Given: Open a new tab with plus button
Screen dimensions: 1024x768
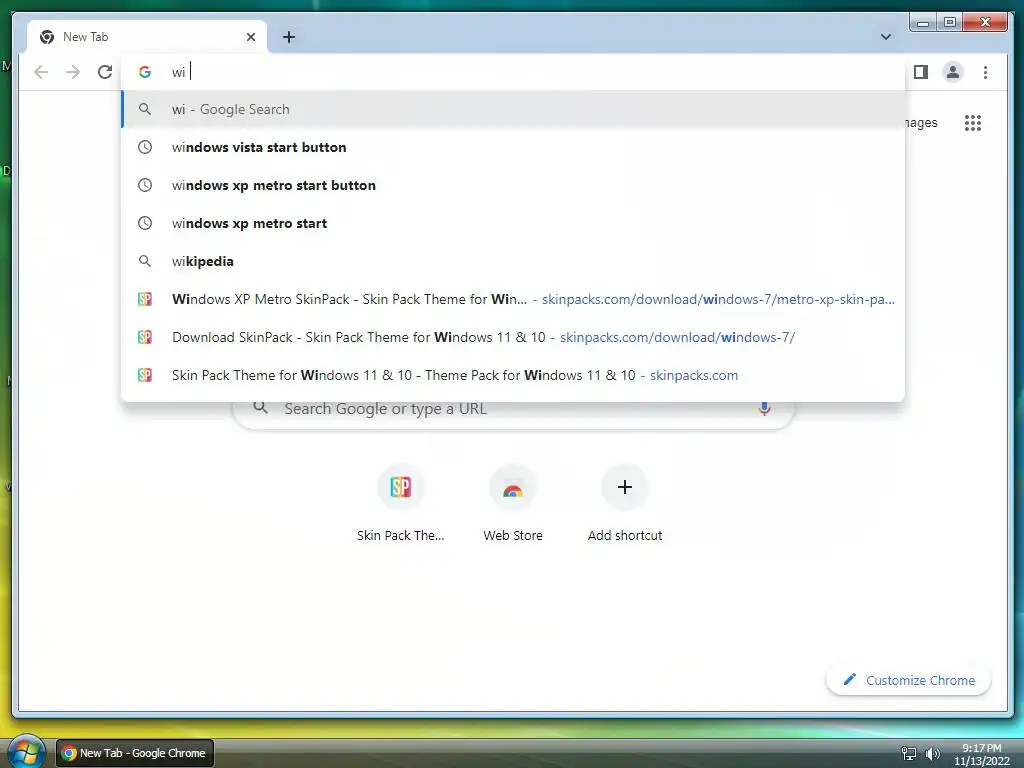Looking at the screenshot, I should tap(289, 37).
